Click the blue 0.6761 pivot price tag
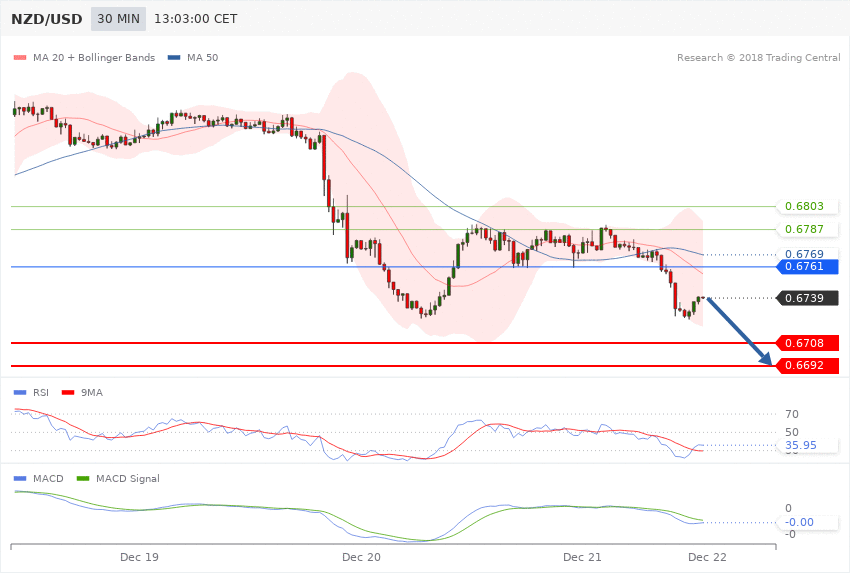Viewport: 850px width, 576px height. coord(808,267)
